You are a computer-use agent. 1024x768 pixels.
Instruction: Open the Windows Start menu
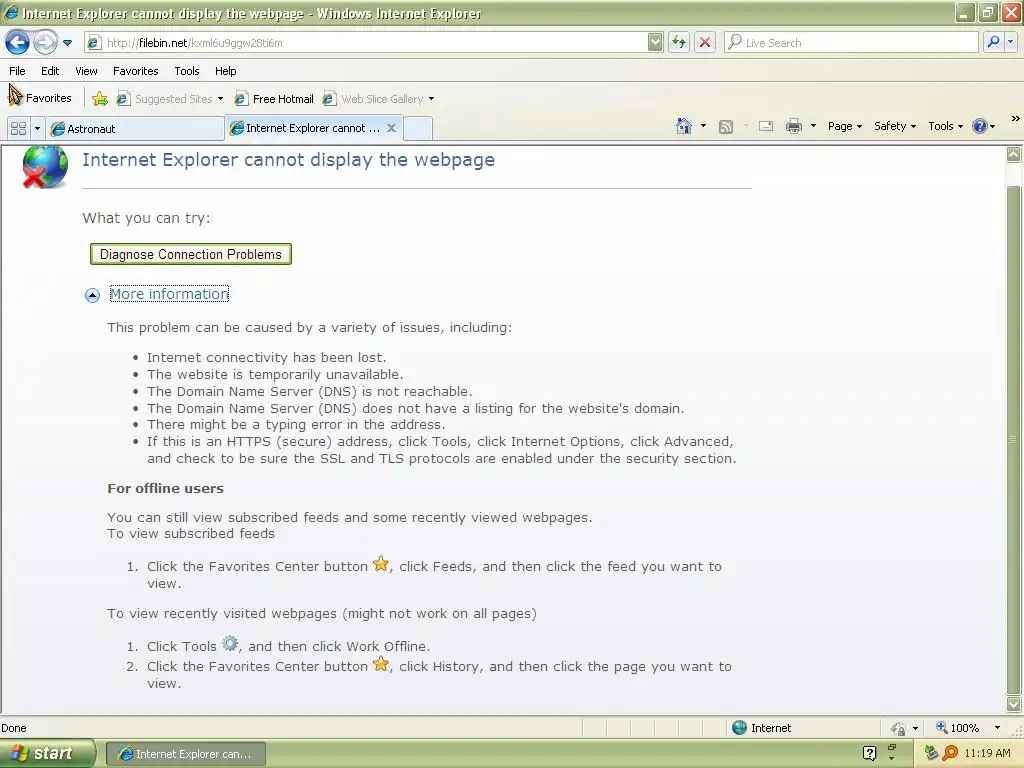tap(46, 754)
